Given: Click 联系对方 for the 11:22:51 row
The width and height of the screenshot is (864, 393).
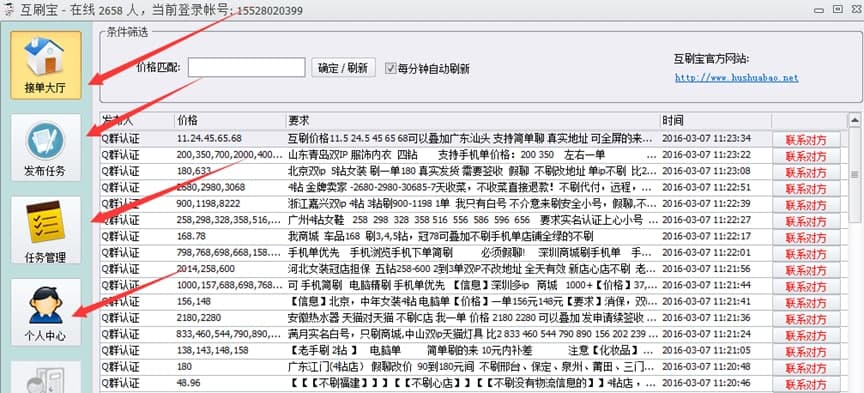Looking at the screenshot, I should point(806,189).
